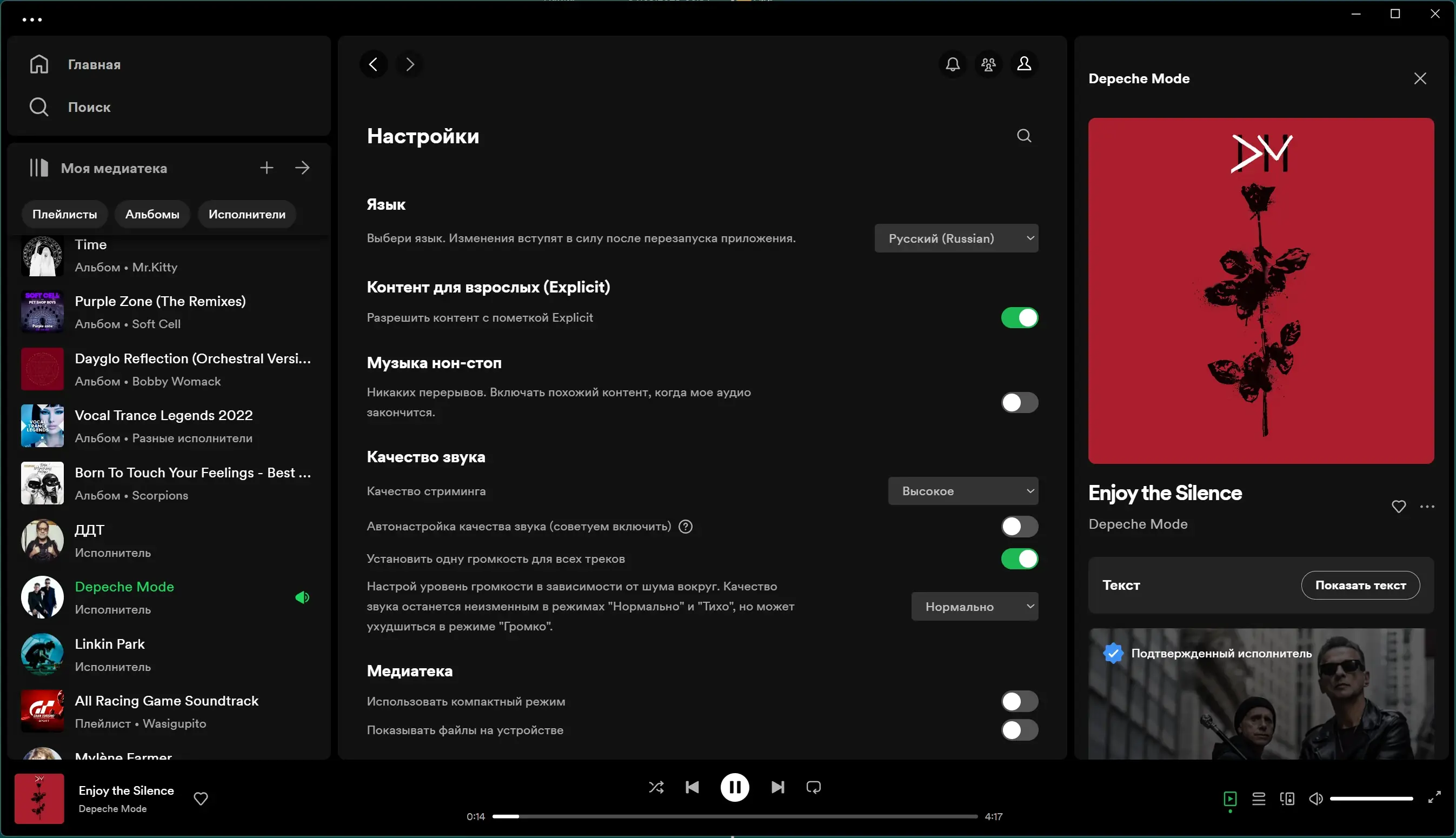Open friend activity icon

pos(988,64)
